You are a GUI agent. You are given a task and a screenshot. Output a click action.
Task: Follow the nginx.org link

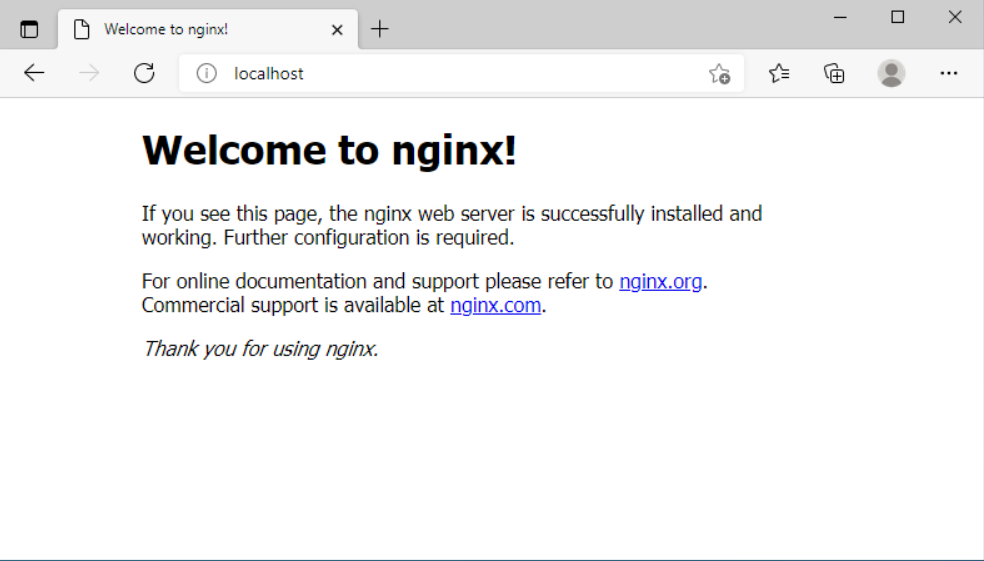660,281
